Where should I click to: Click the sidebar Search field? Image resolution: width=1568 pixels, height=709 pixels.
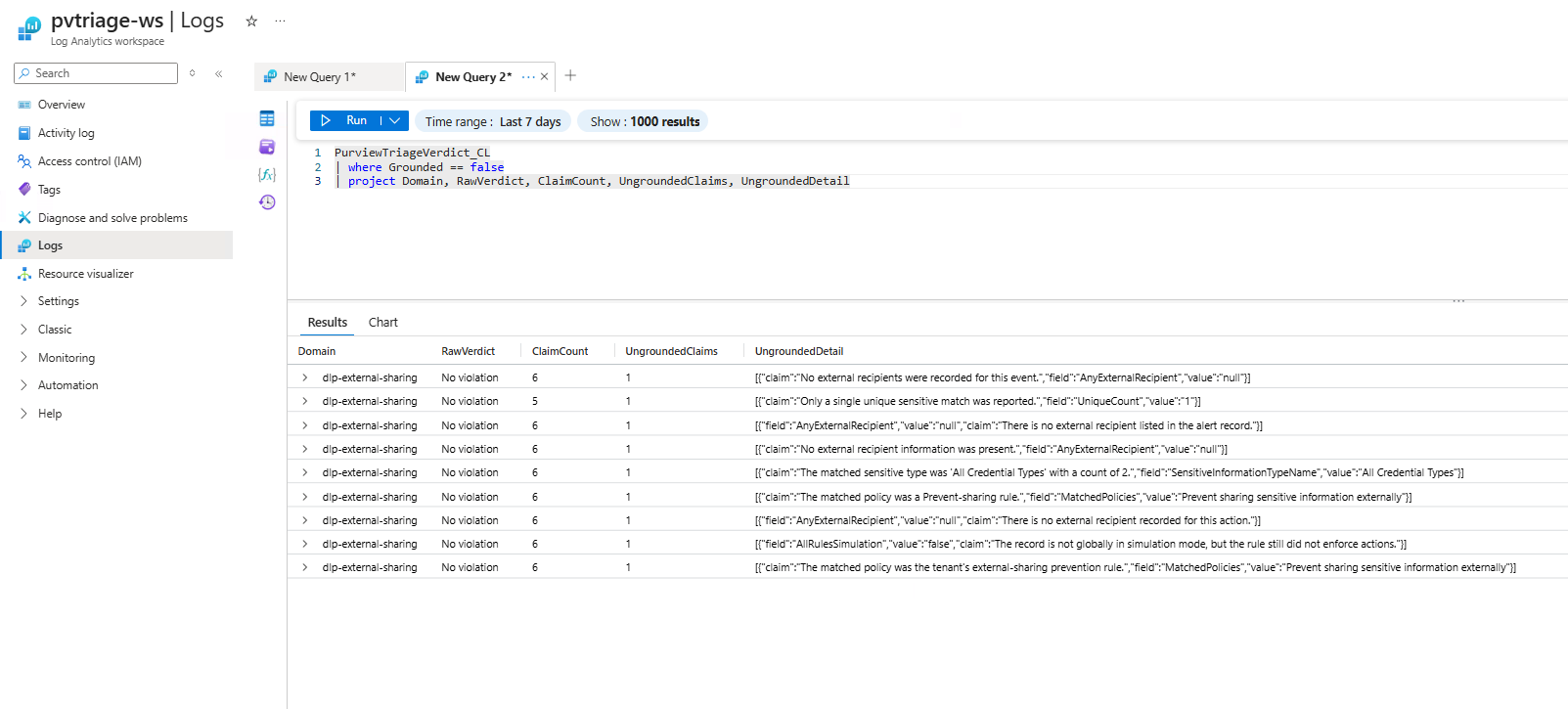pos(96,73)
